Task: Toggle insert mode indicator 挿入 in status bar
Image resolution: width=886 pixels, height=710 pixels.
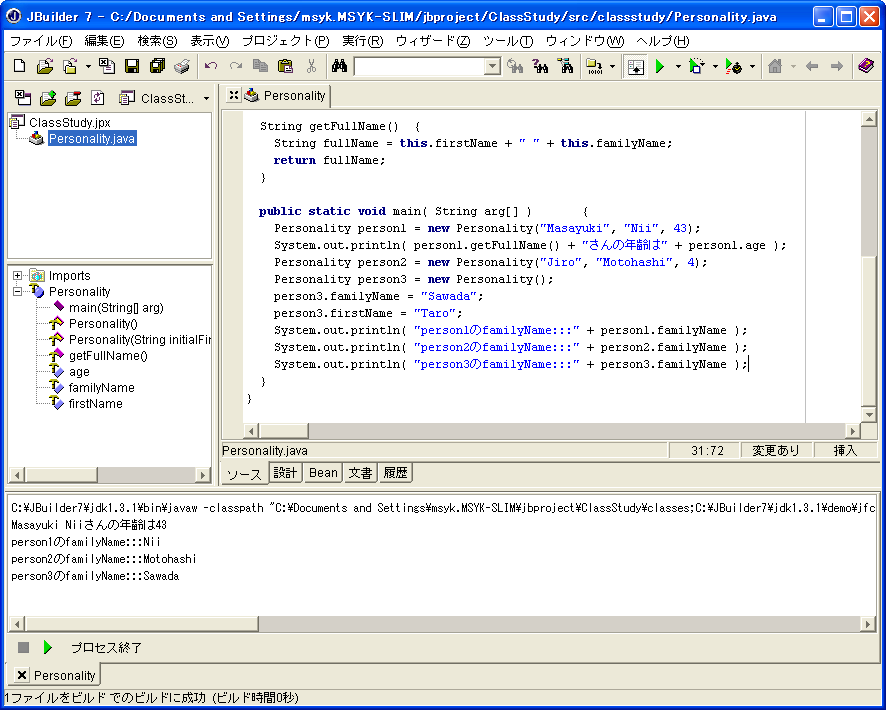Action: (x=845, y=451)
